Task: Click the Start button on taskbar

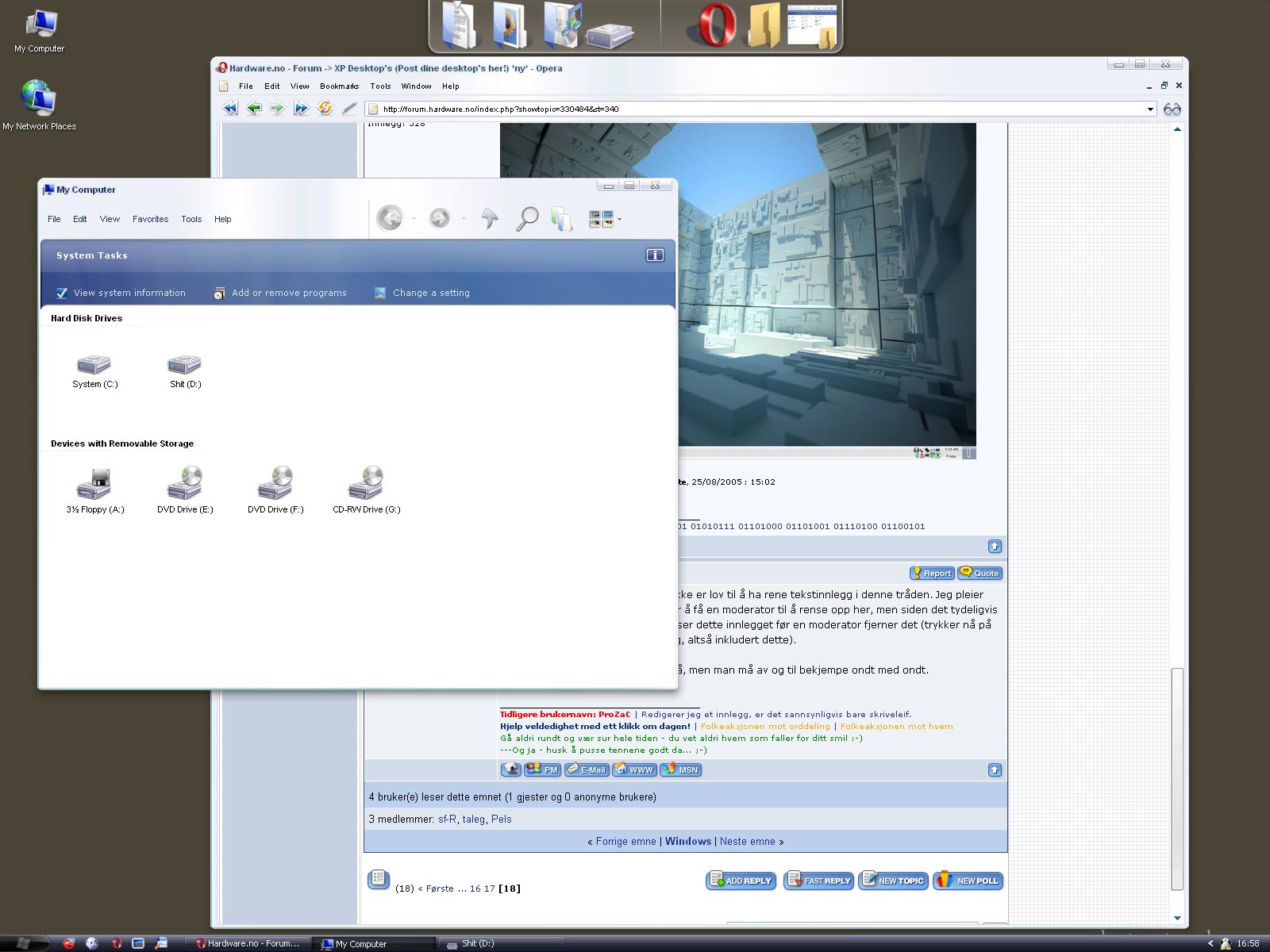Action: [x=25, y=943]
